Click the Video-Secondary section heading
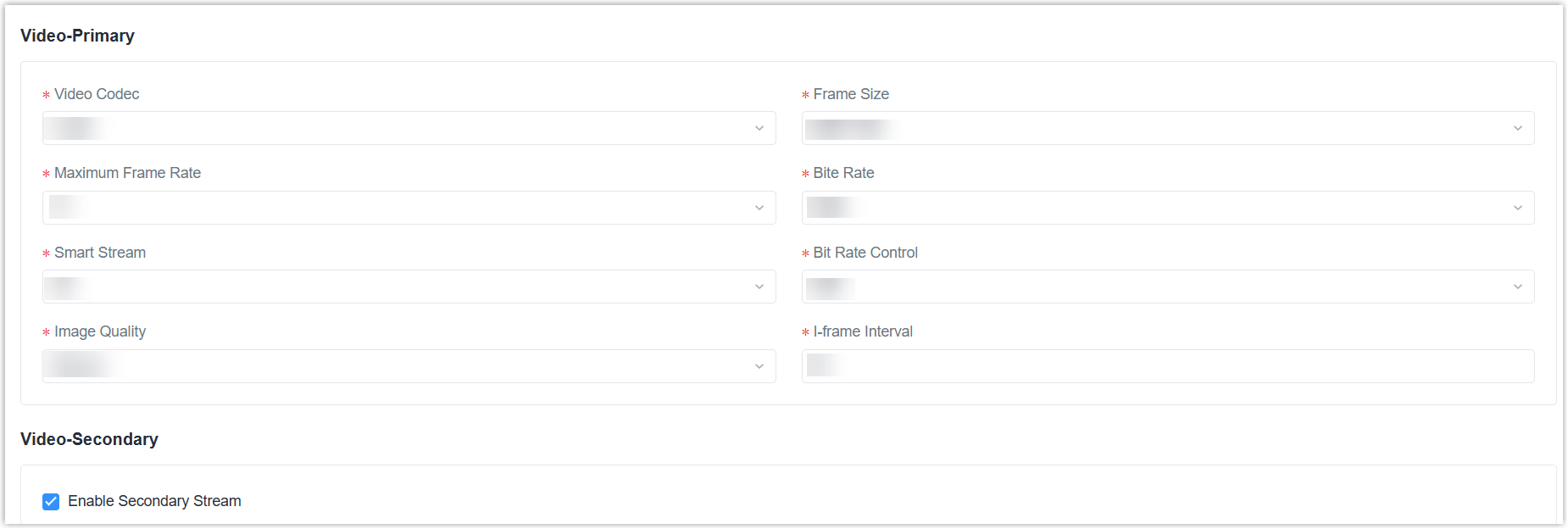 click(89, 439)
